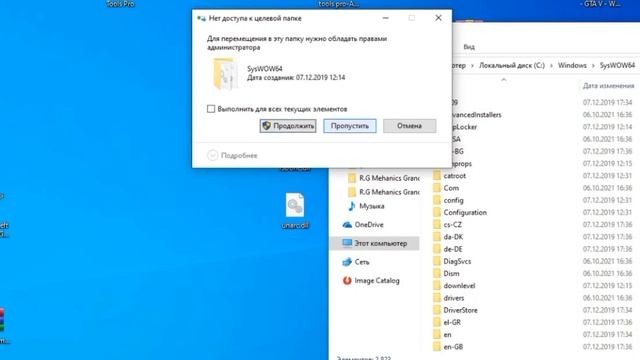Sort by Дата изменения column header
The image size is (640, 360).
(608, 86)
